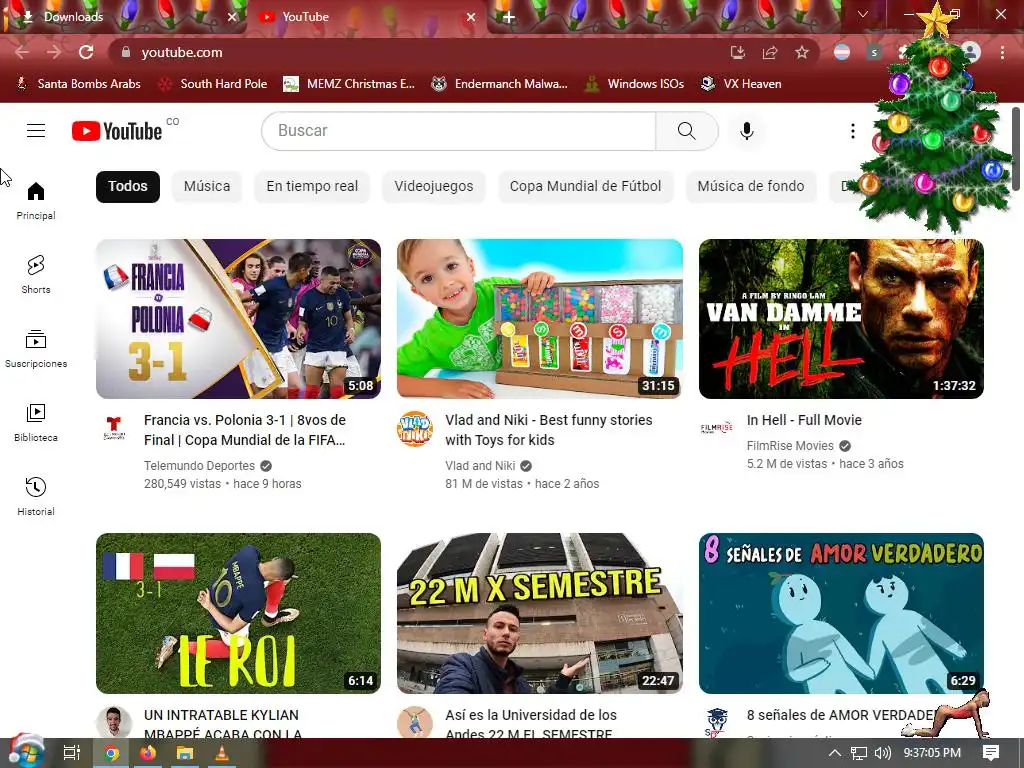The height and width of the screenshot is (768, 1024).
Task: Click Firefox icon in taskbar
Action: click(148, 753)
